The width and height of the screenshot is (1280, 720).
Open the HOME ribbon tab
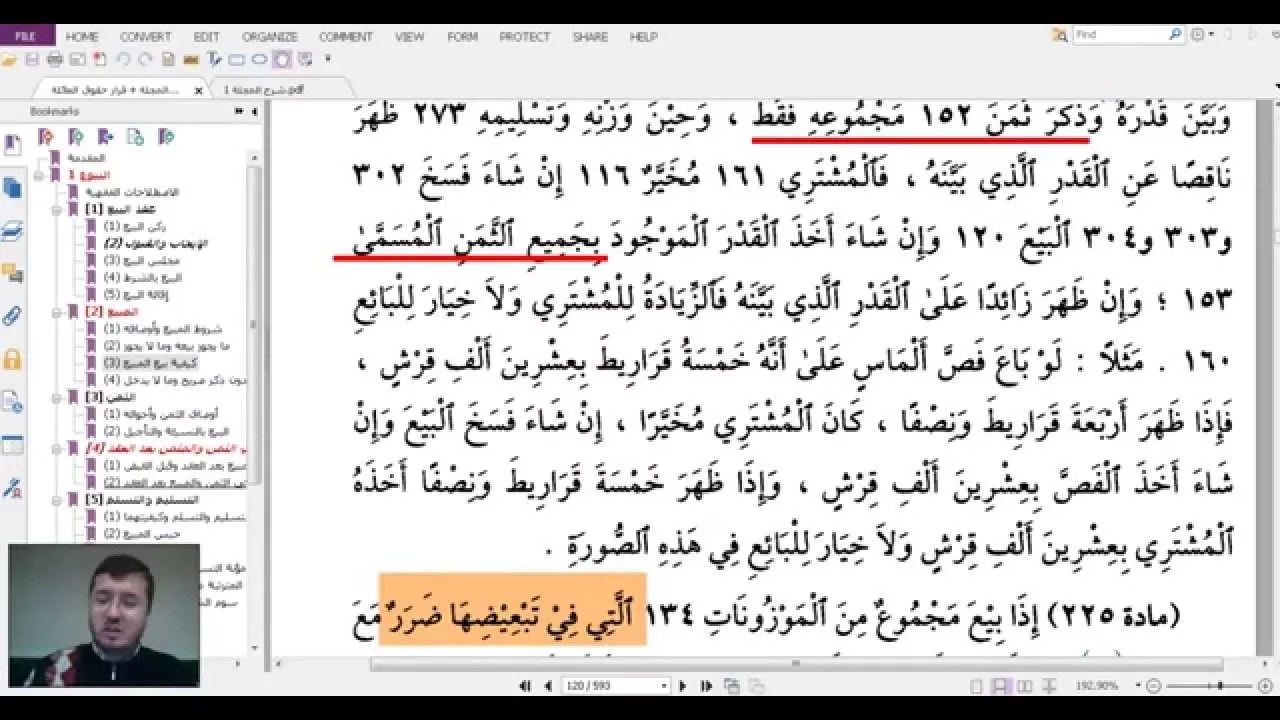82,36
